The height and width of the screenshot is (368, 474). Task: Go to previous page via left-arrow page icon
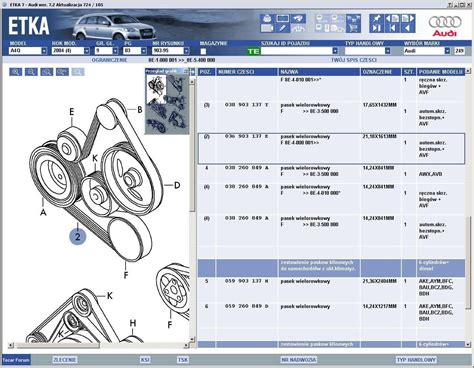click(x=392, y=18)
